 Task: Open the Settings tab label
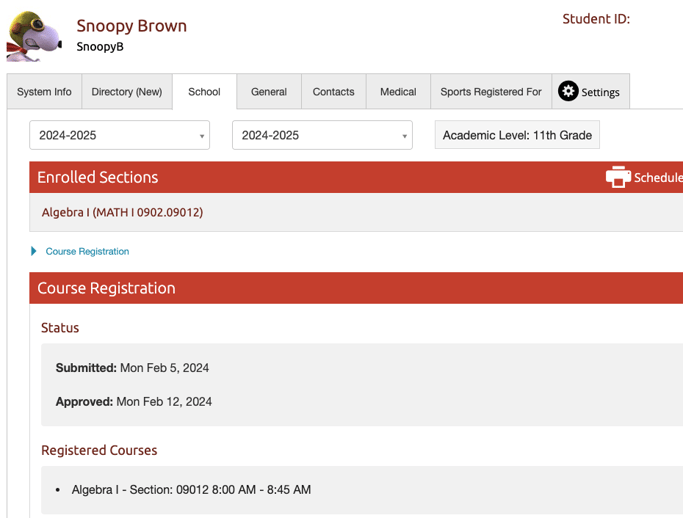point(600,92)
